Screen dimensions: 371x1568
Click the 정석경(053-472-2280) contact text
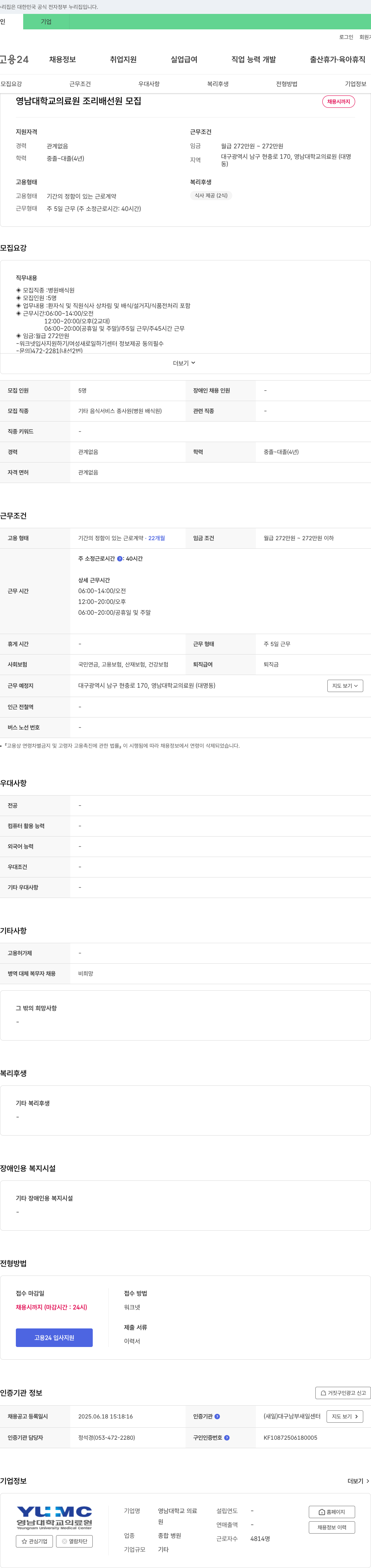[x=107, y=1438]
